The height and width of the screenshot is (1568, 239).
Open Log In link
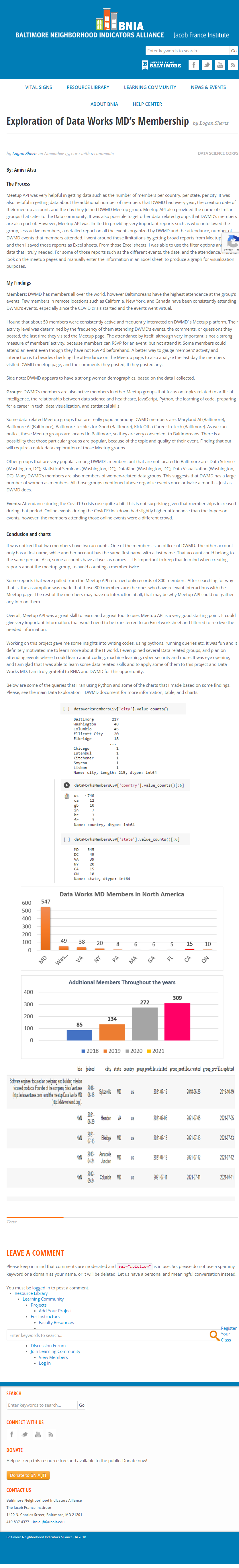44,1363
